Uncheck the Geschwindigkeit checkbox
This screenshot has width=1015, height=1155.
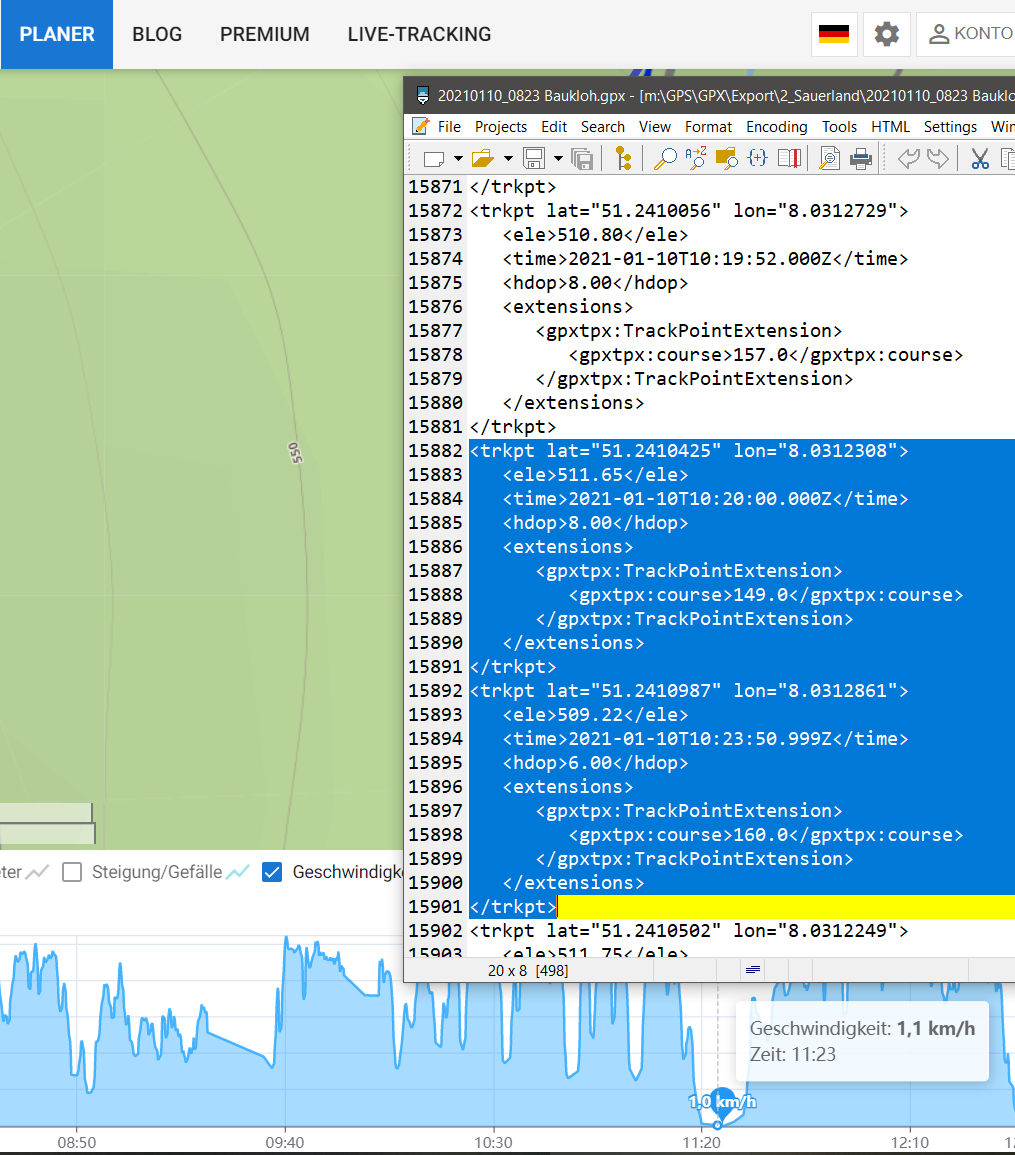pyautogui.click(x=271, y=872)
